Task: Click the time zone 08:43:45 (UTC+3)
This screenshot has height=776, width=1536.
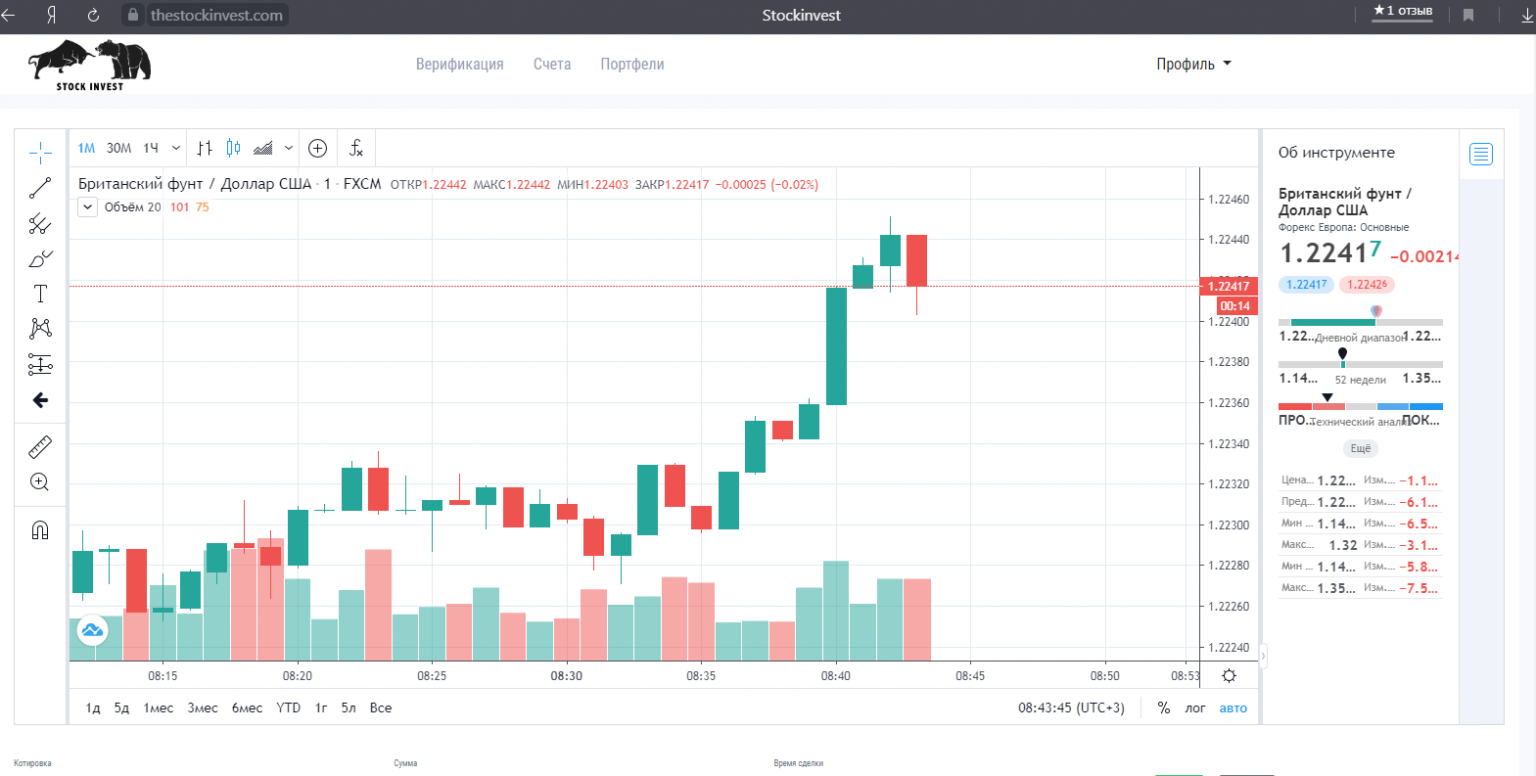Action: coord(1072,708)
